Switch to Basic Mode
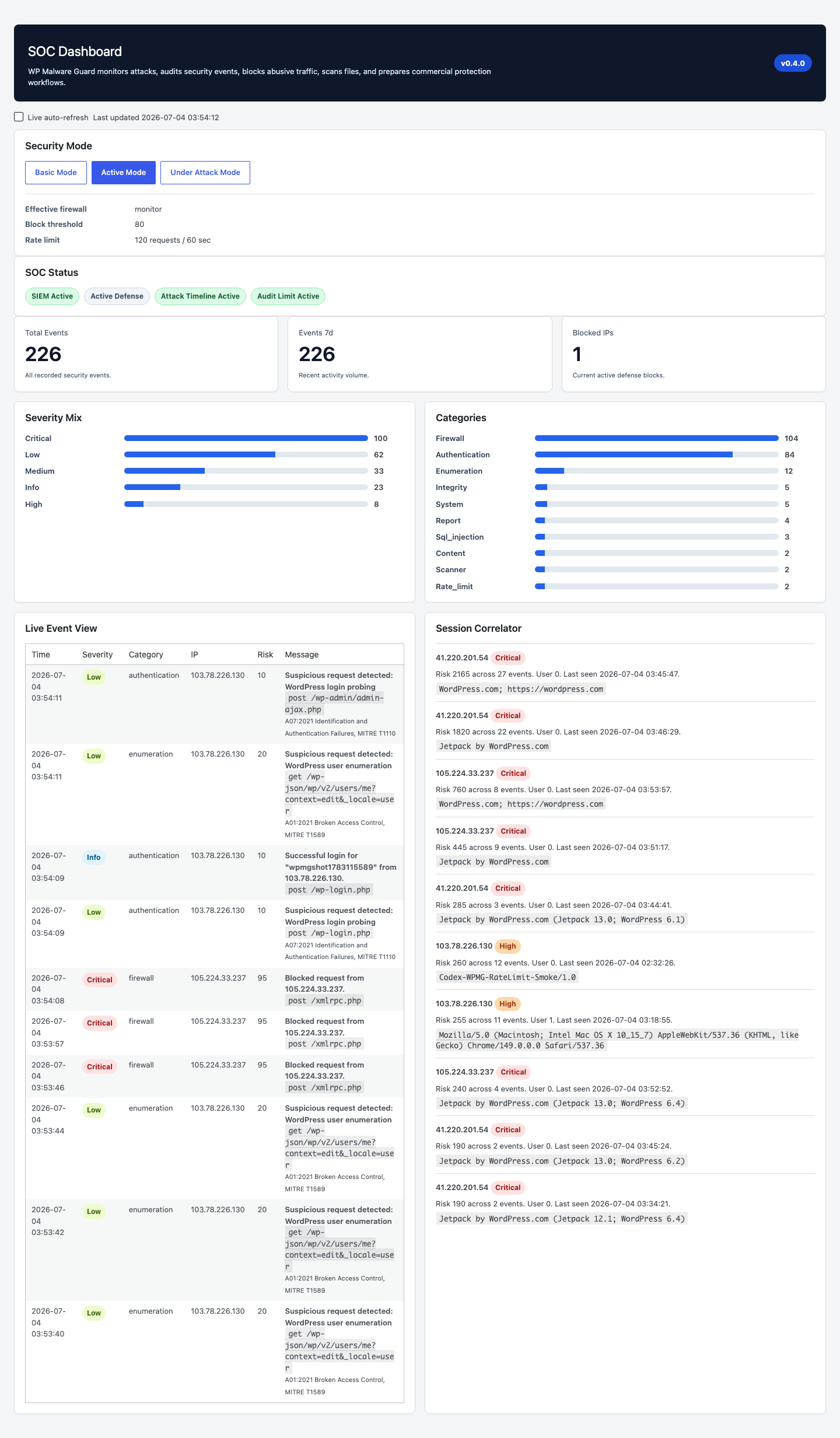 click(x=56, y=173)
